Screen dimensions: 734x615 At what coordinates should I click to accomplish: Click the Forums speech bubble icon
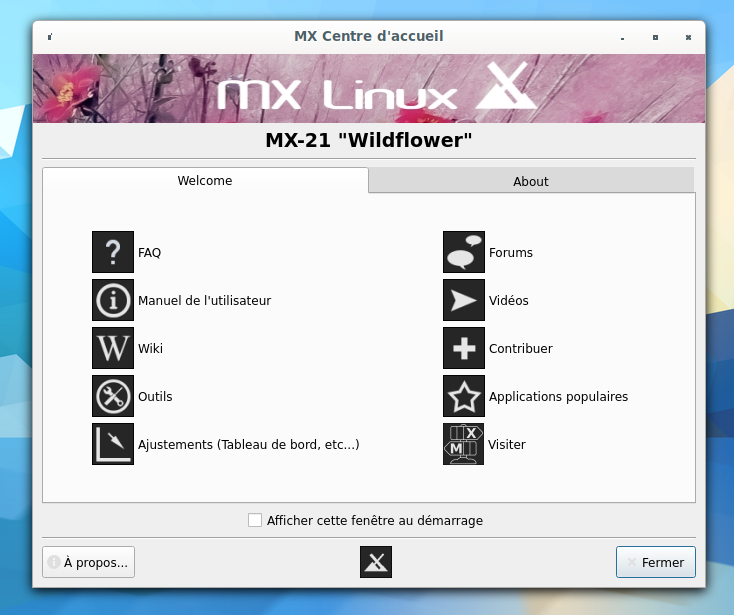[x=464, y=252]
